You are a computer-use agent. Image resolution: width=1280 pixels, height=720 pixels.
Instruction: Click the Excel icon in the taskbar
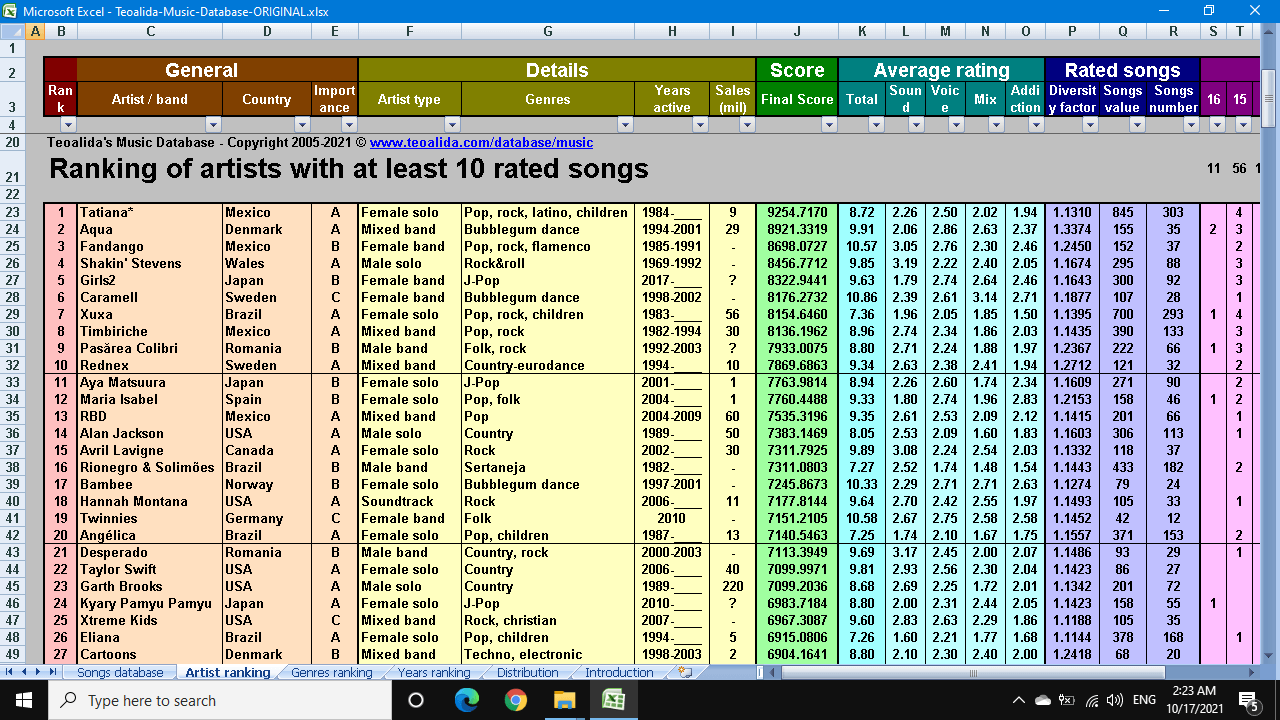pos(613,700)
